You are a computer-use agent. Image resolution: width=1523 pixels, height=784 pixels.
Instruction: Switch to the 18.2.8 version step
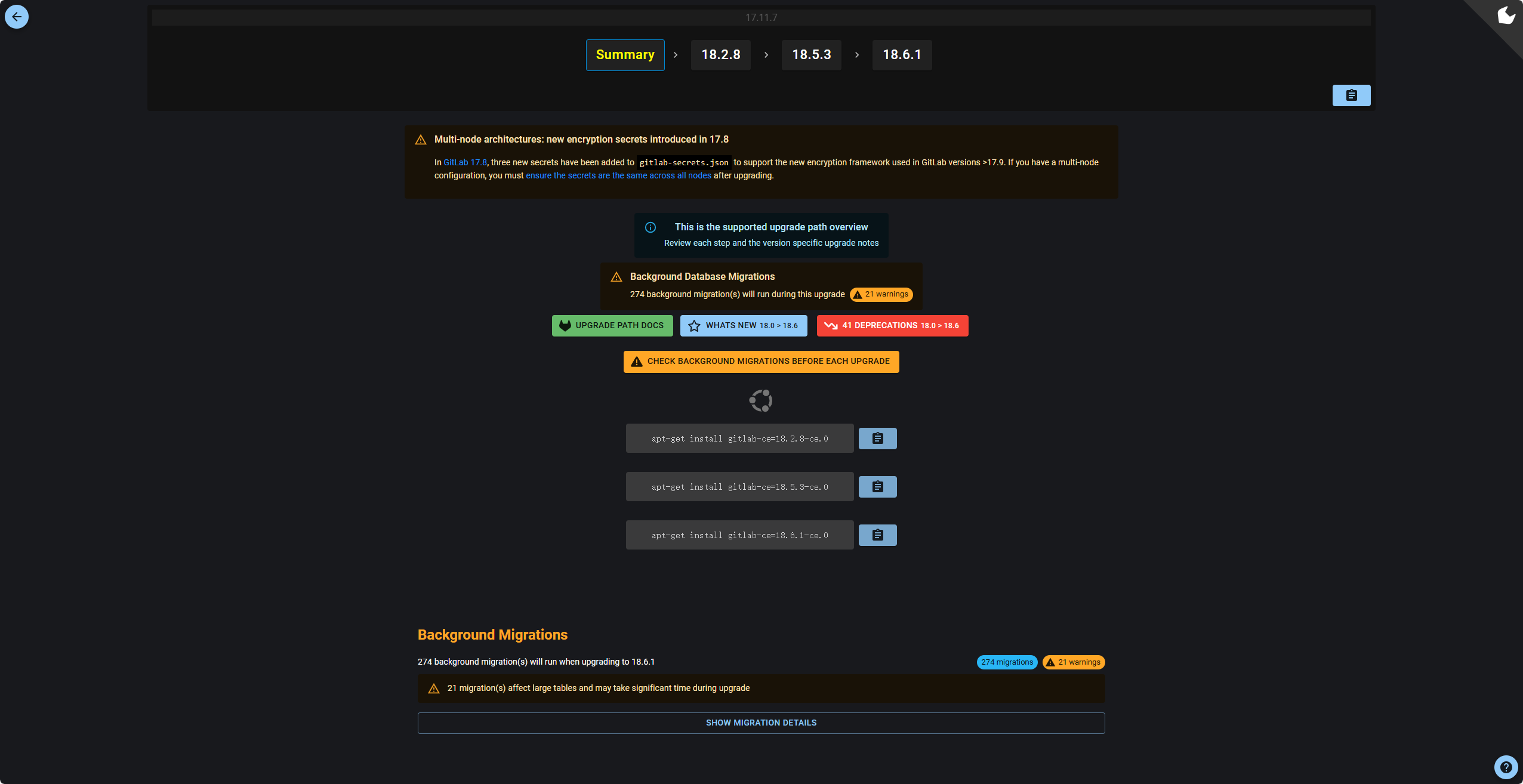[x=720, y=55]
